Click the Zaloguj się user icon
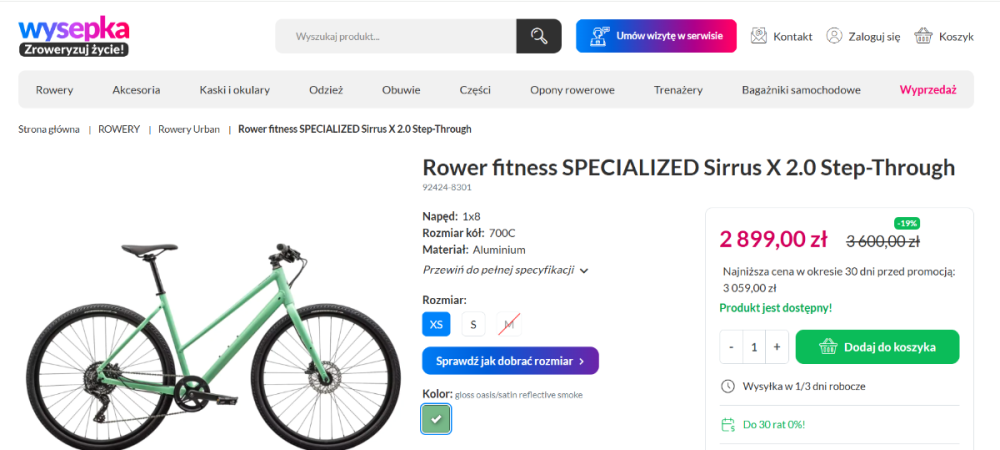1000x450 pixels. 834,36
